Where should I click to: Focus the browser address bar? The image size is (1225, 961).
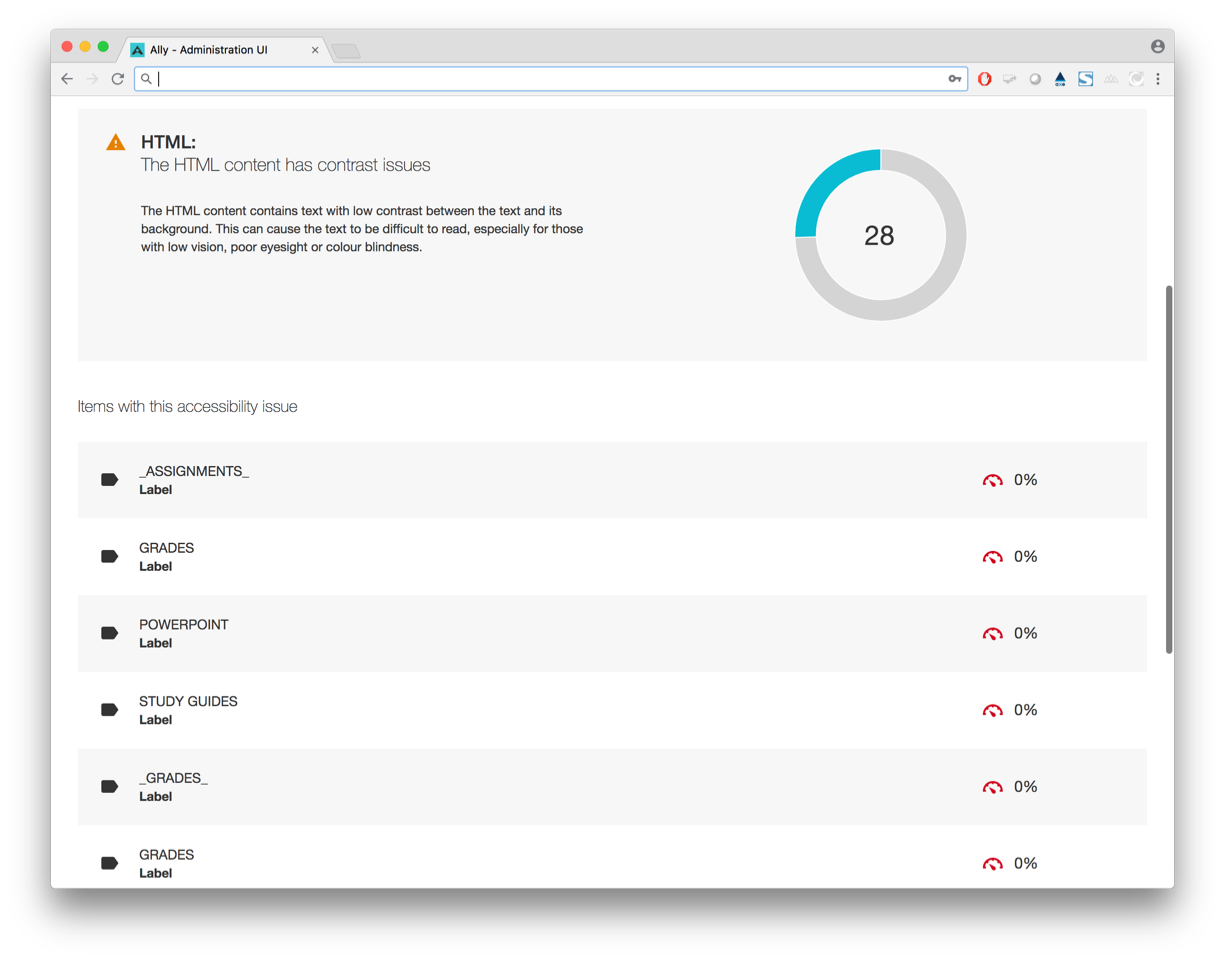550,79
